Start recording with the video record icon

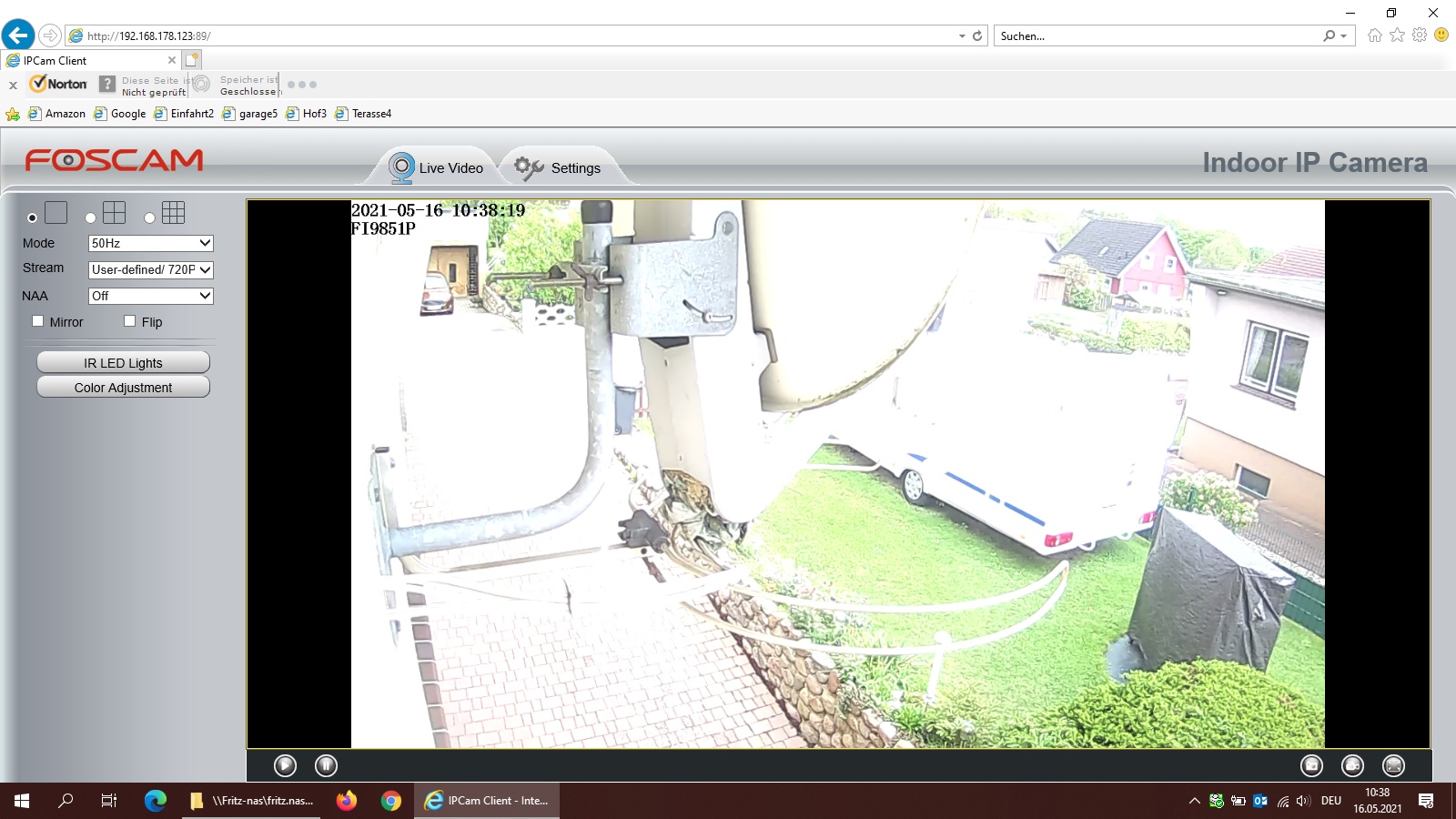tap(1352, 766)
